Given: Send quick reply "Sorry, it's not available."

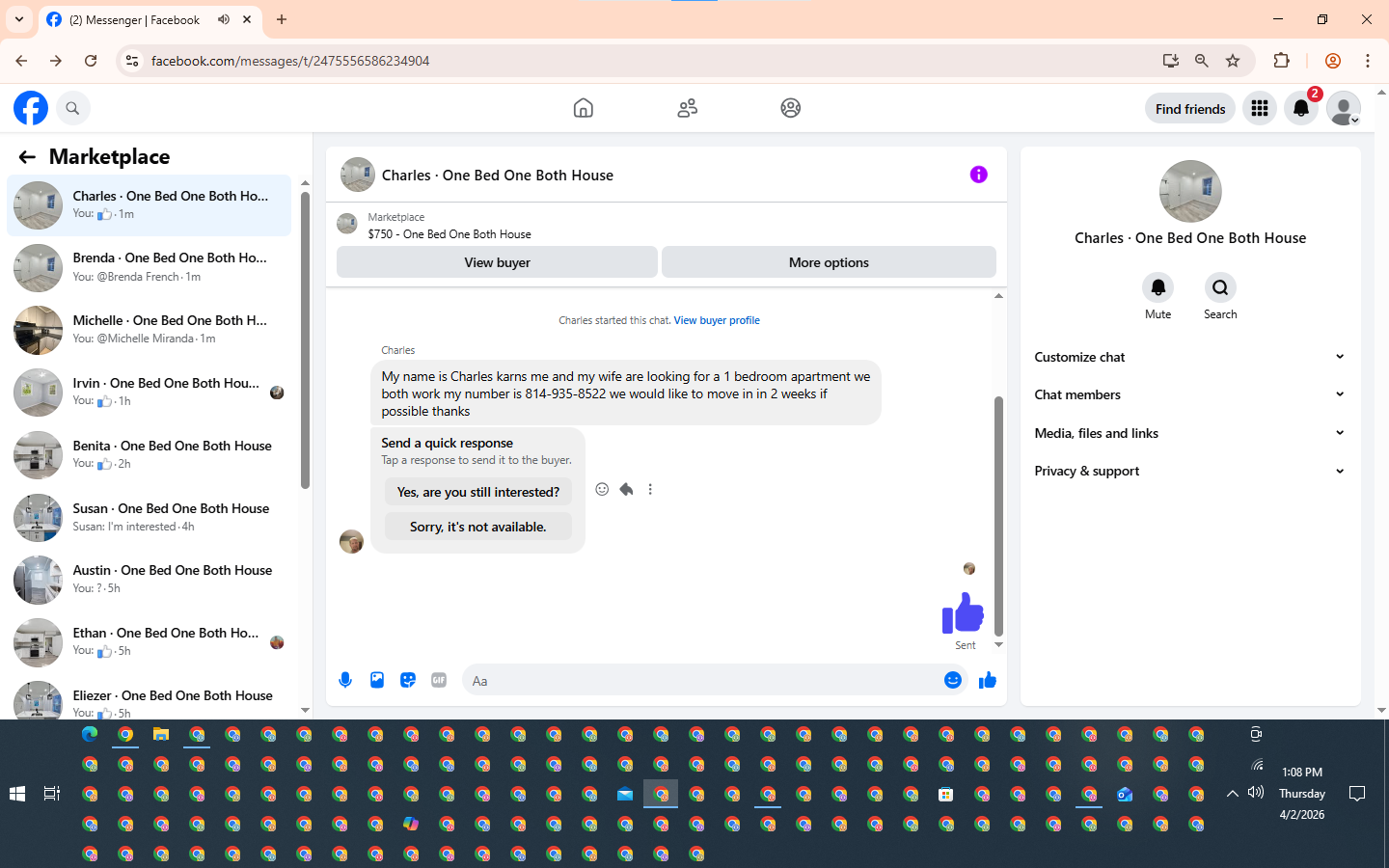Looking at the screenshot, I should pos(478,527).
